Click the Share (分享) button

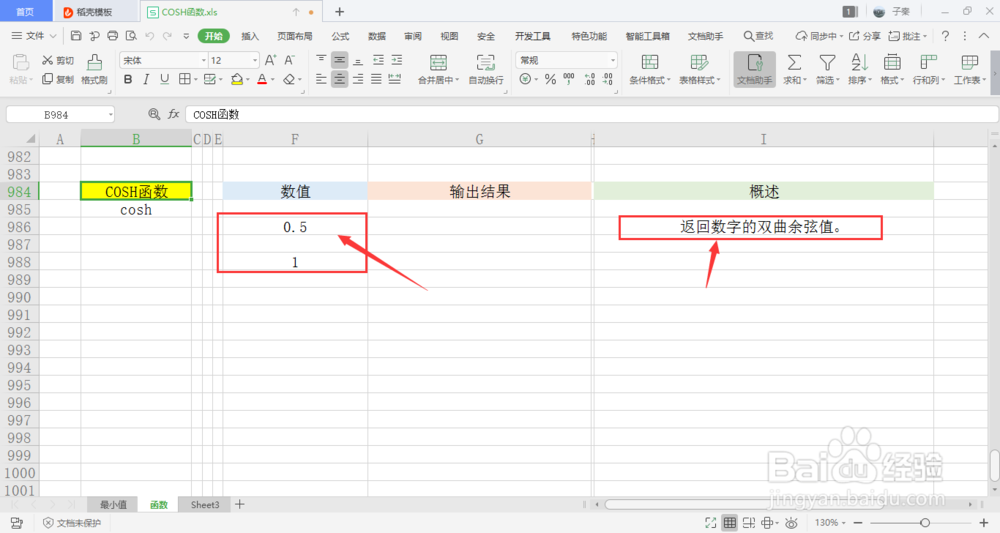tap(864, 36)
